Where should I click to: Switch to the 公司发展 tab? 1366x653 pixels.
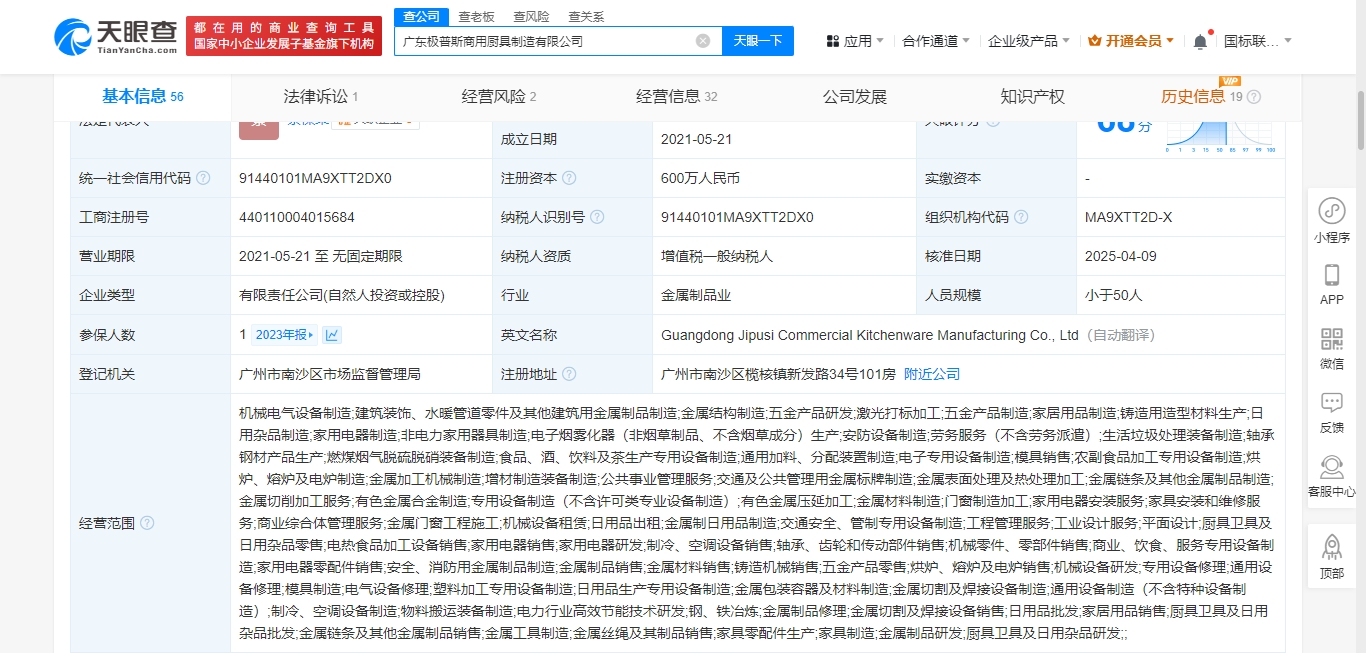tap(855, 97)
